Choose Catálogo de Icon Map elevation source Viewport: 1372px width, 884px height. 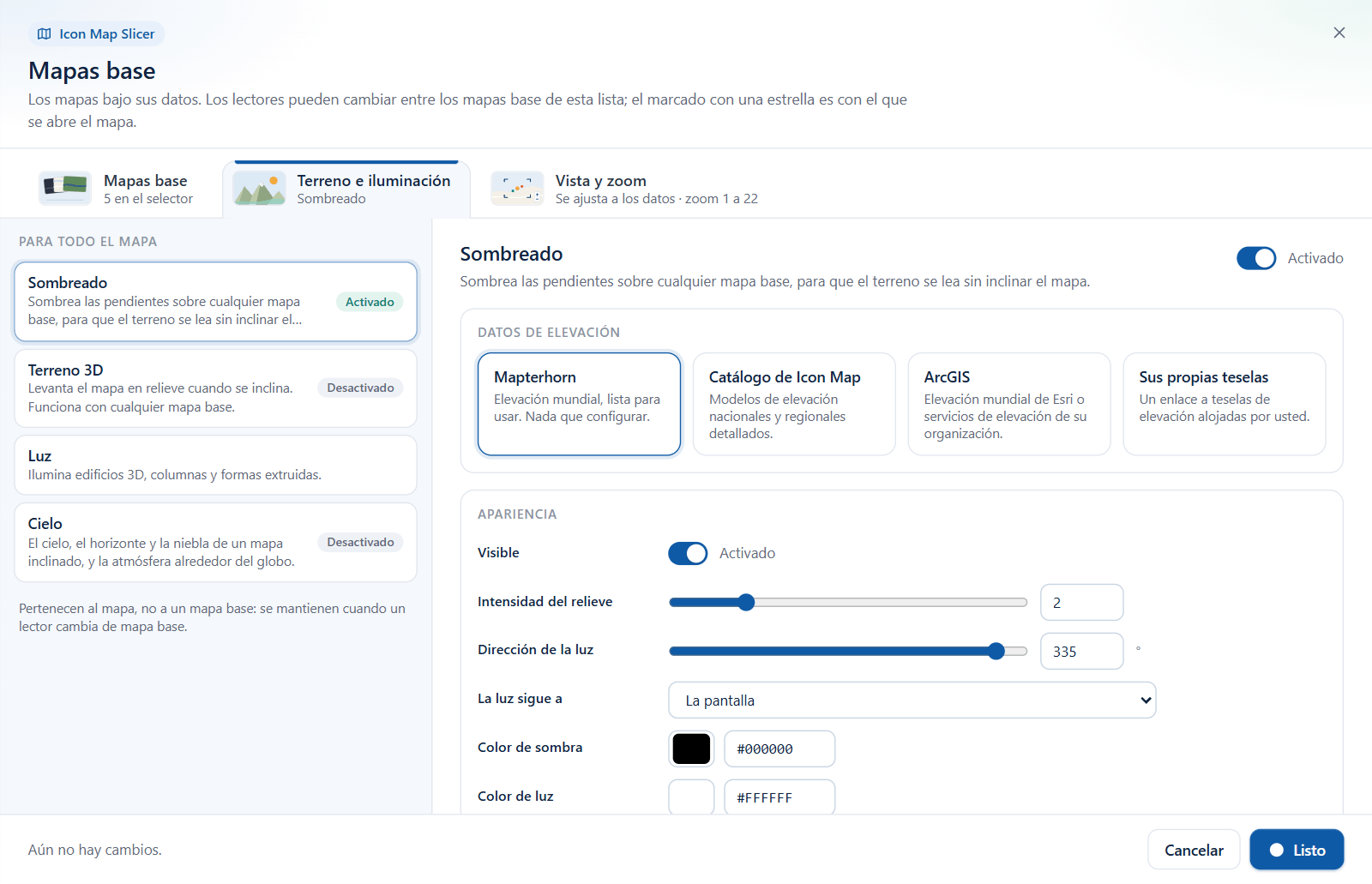(x=794, y=404)
